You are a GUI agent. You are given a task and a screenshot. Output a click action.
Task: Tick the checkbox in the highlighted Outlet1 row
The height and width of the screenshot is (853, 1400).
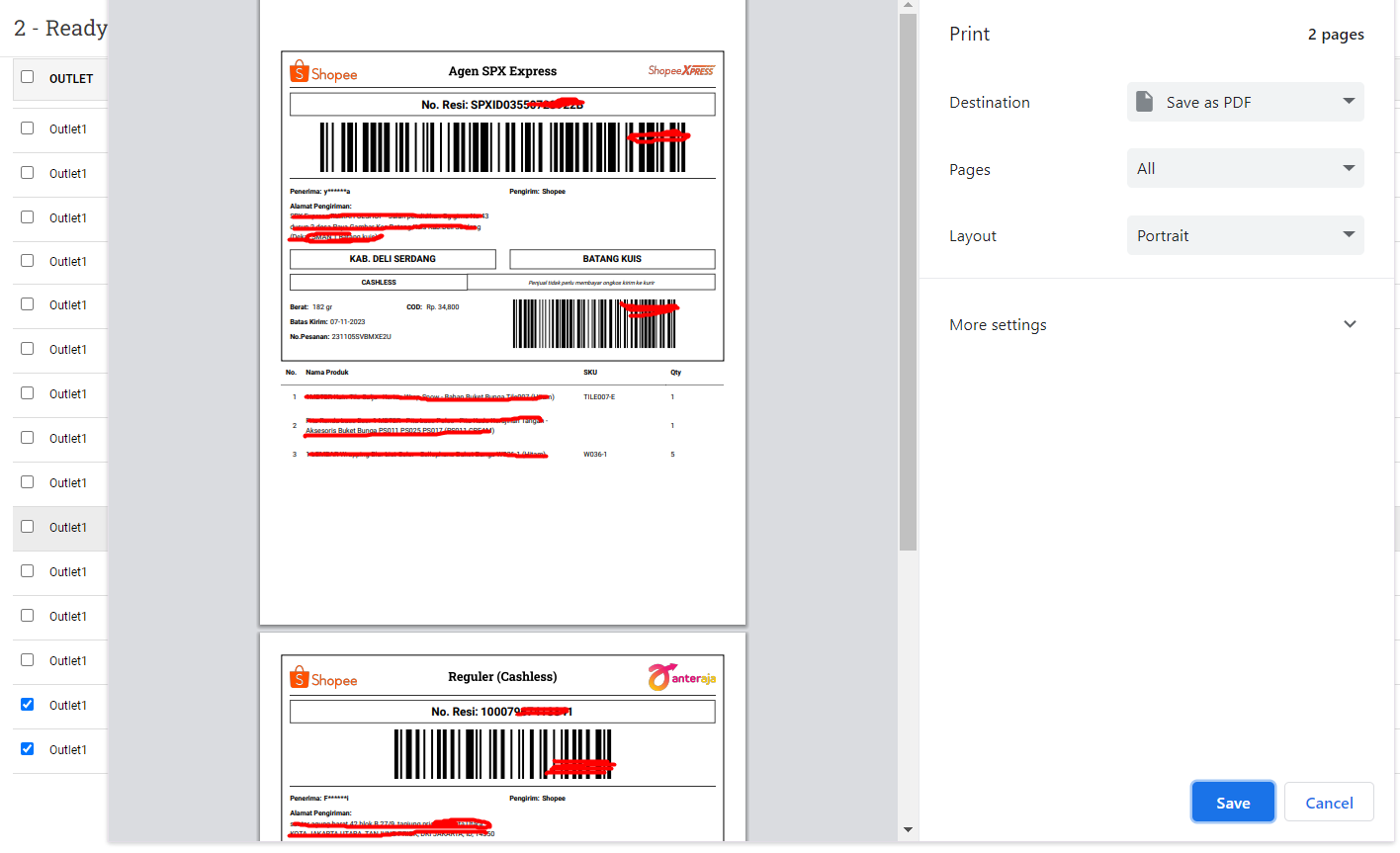pos(27,527)
